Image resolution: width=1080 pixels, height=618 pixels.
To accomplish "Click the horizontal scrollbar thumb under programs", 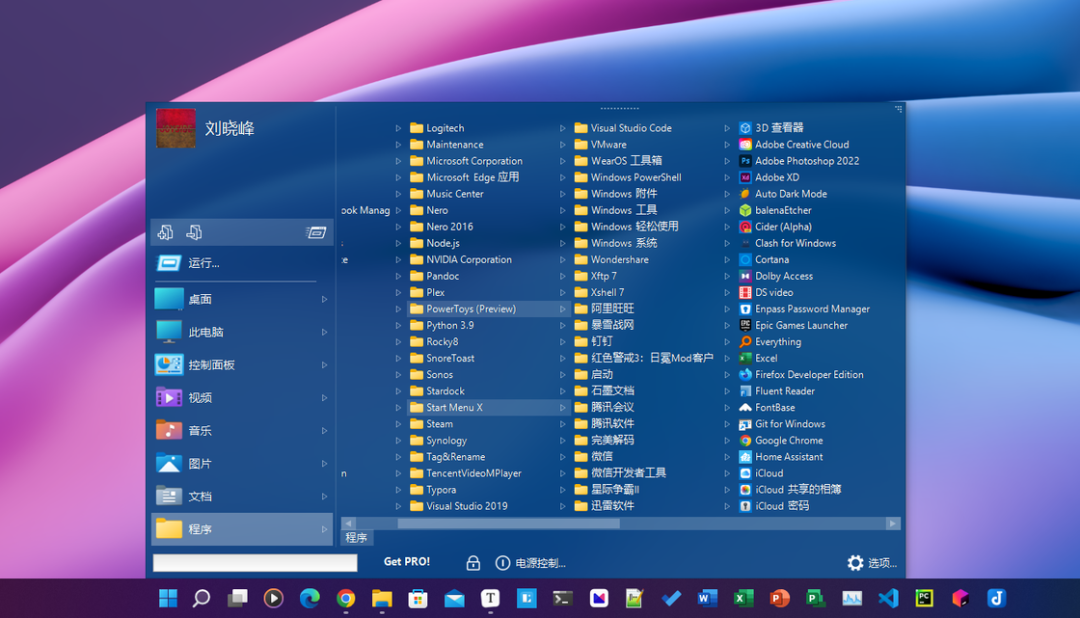I will 508,524.
